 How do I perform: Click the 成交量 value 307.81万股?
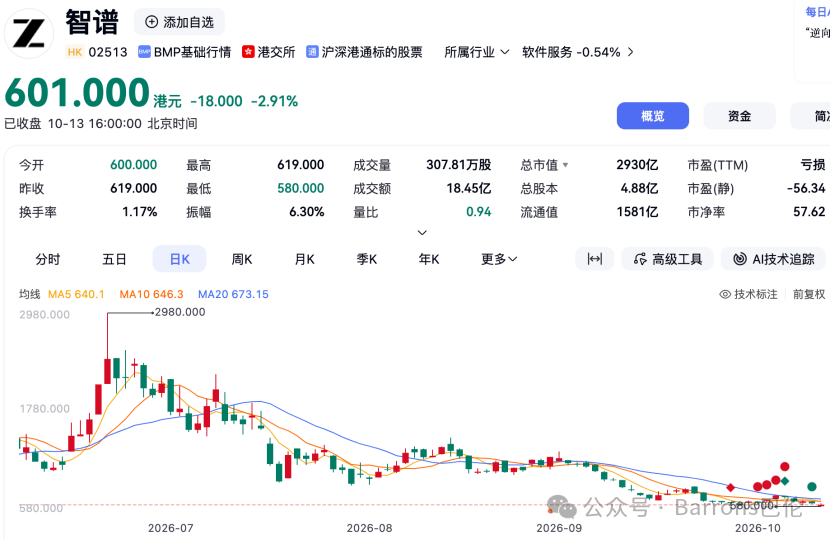458,165
